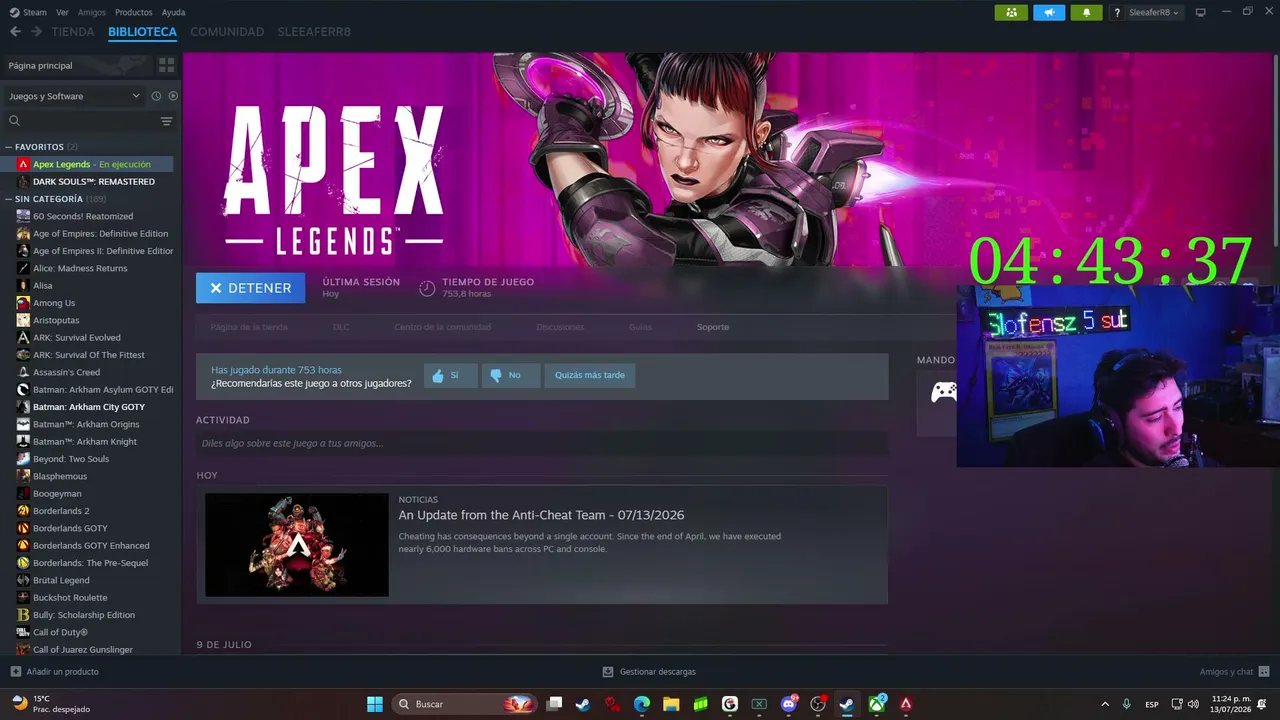Select the BIBLIOTECA tab
The image size is (1280, 720).
click(x=142, y=32)
